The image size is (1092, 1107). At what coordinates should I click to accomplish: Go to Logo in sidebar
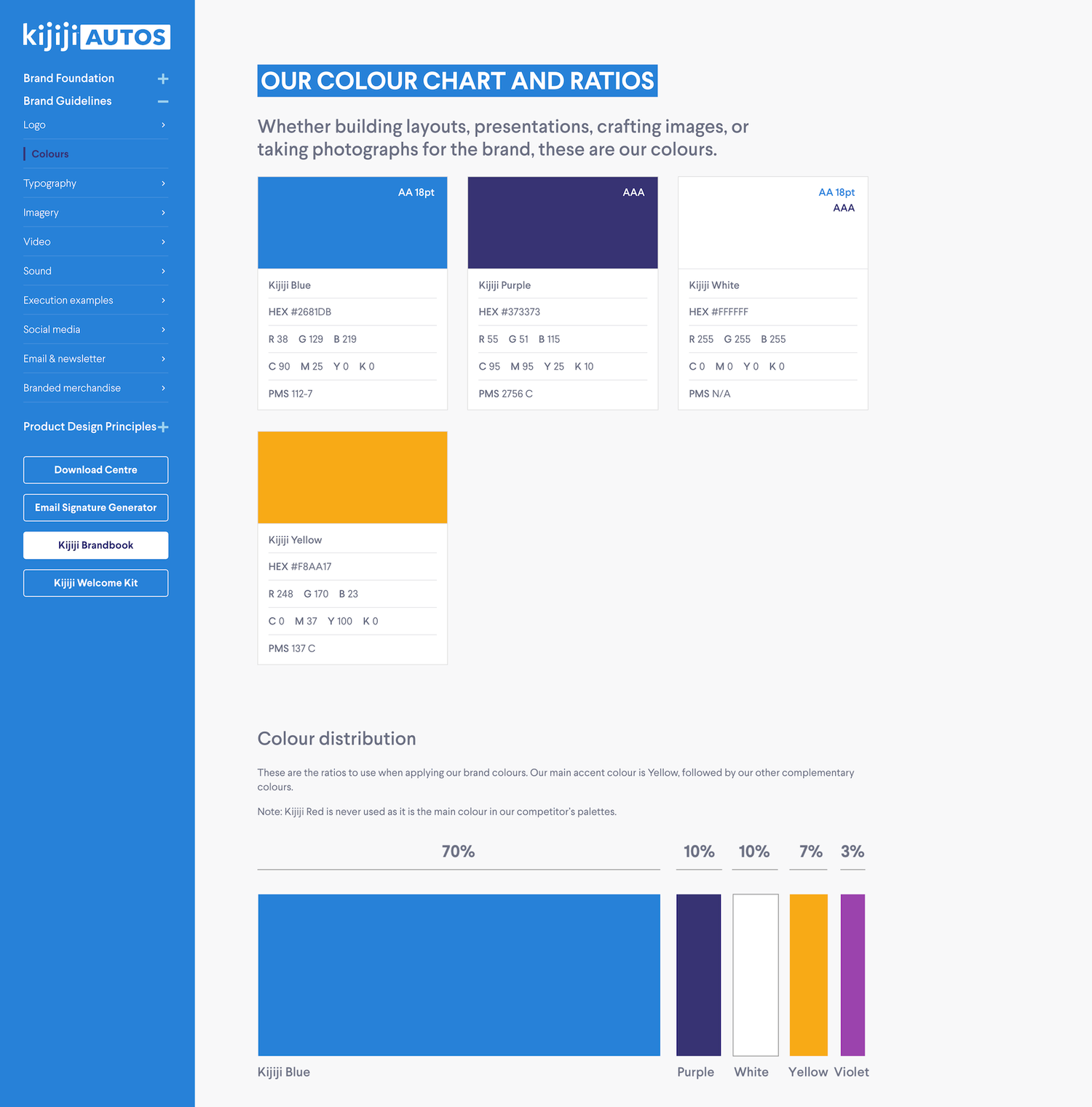point(34,124)
